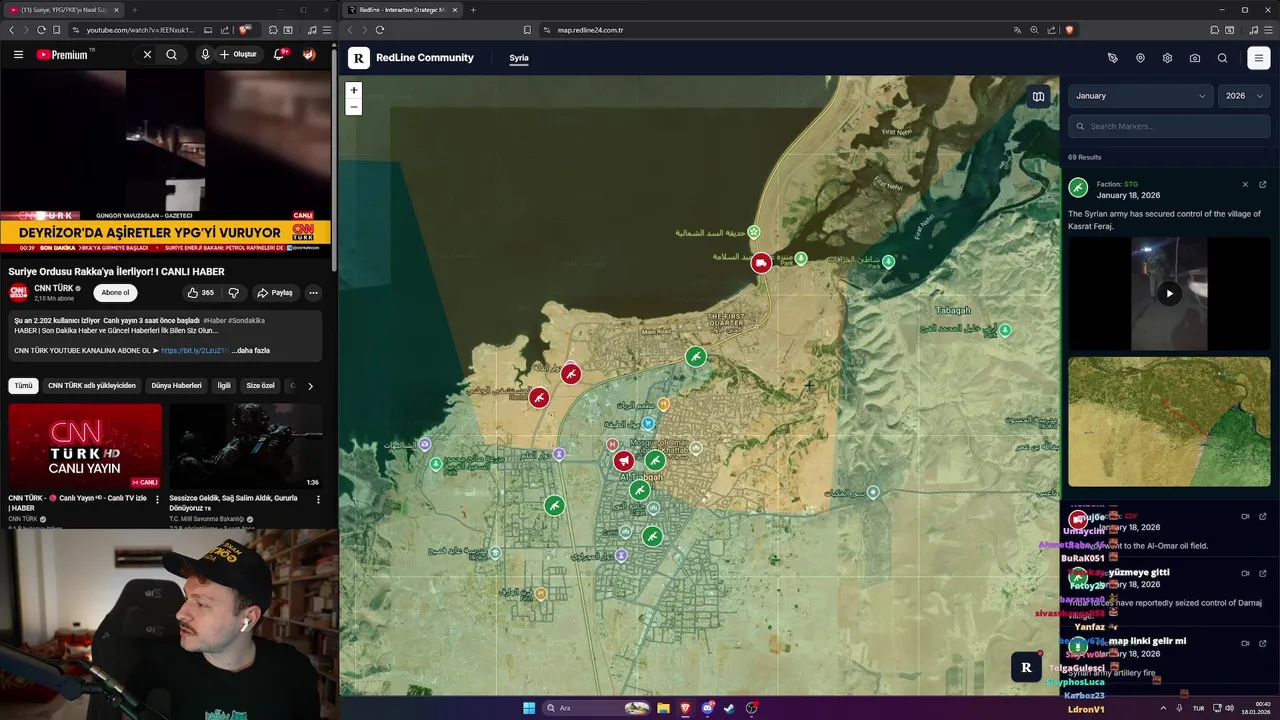Expand the description with ...daha fazla
The height and width of the screenshot is (720, 1280).
coord(251,351)
